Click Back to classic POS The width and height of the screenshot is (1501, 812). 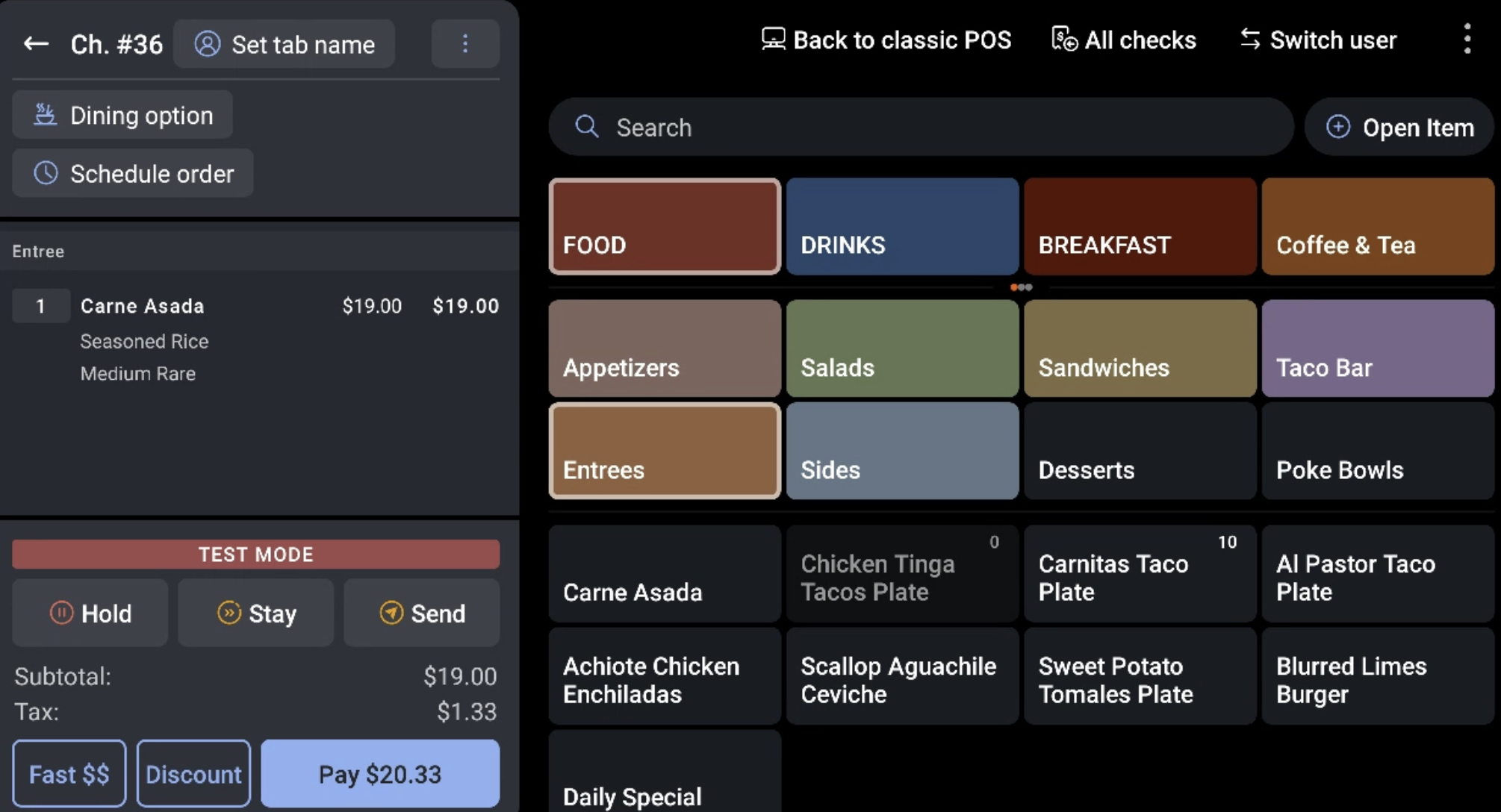pos(886,40)
